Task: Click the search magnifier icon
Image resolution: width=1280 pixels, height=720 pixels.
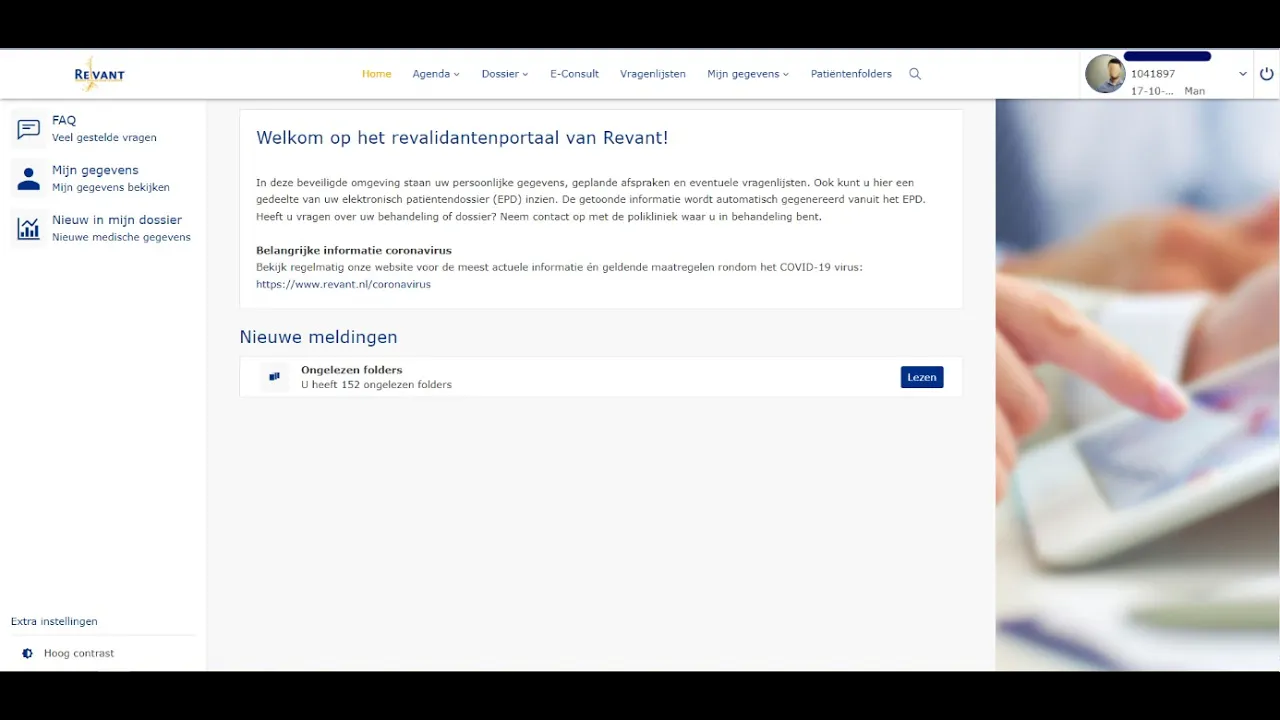Action: click(x=915, y=74)
